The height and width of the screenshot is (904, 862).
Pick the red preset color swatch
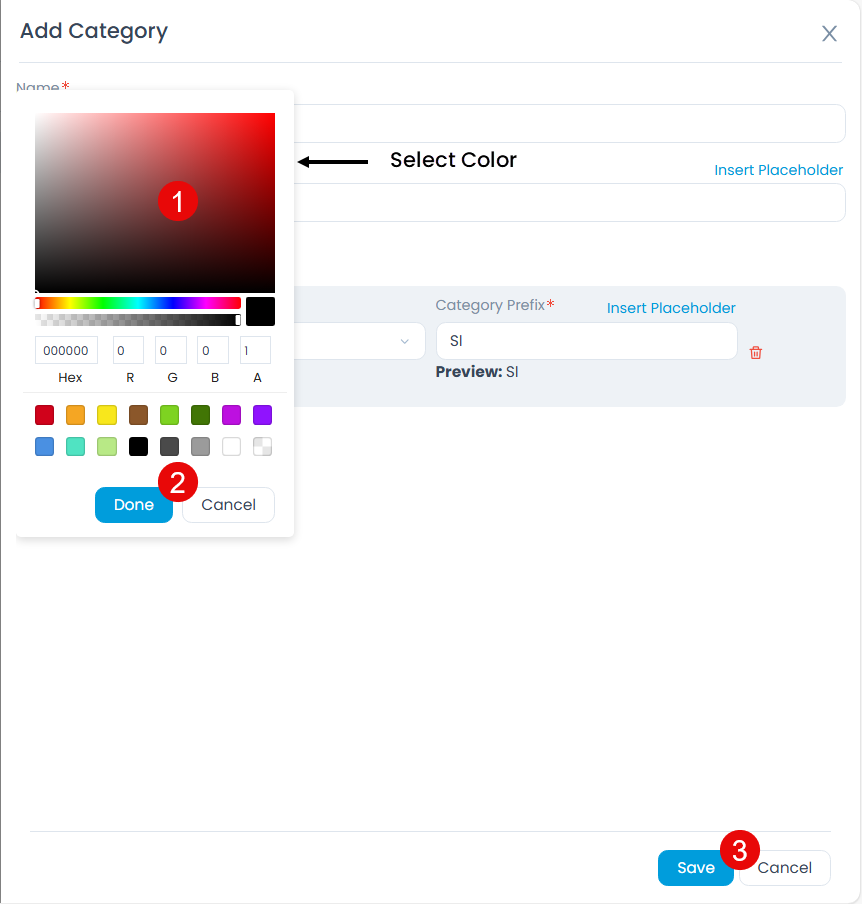(44, 415)
